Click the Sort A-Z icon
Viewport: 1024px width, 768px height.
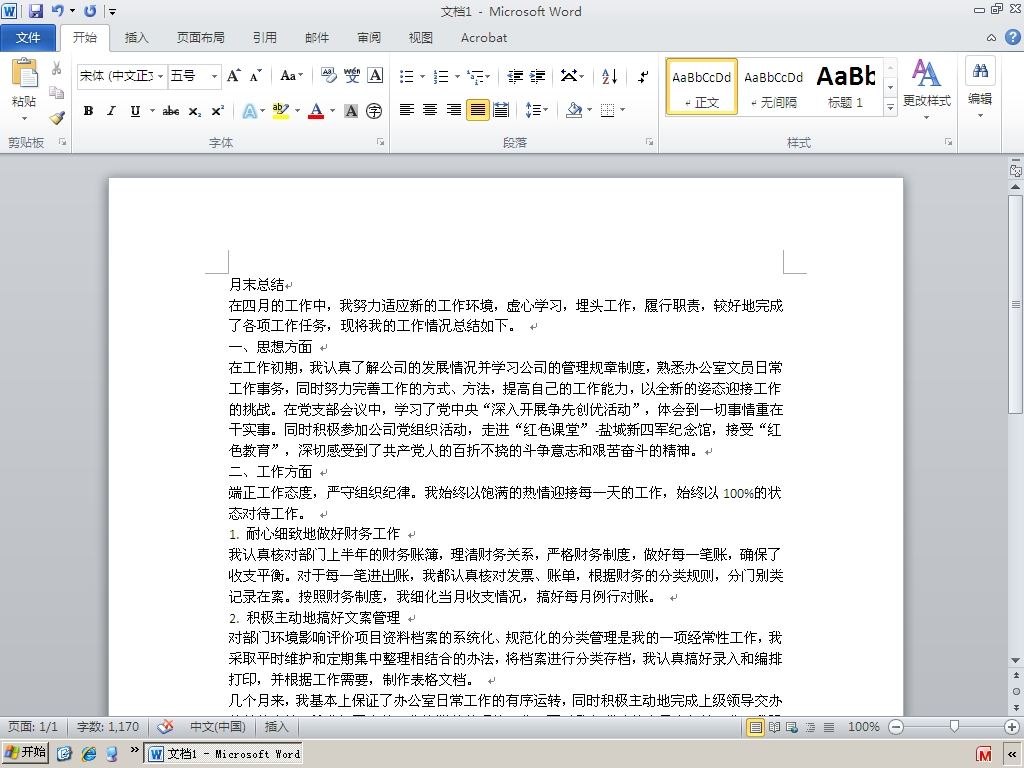(x=609, y=76)
